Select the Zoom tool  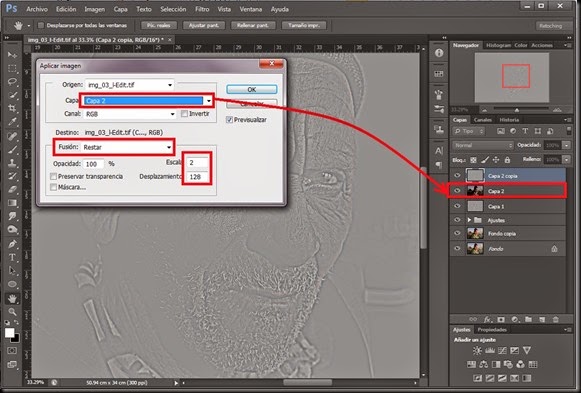click(x=12, y=312)
